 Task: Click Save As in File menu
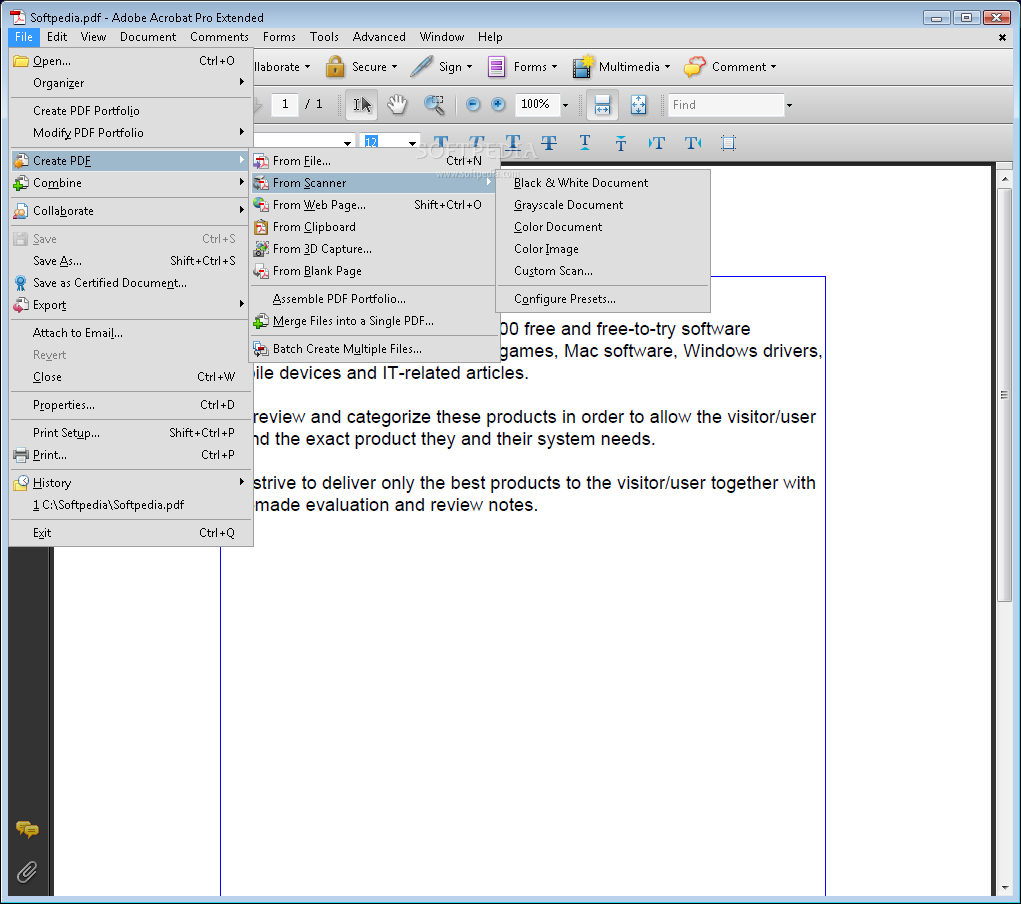(x=131, y=261)
